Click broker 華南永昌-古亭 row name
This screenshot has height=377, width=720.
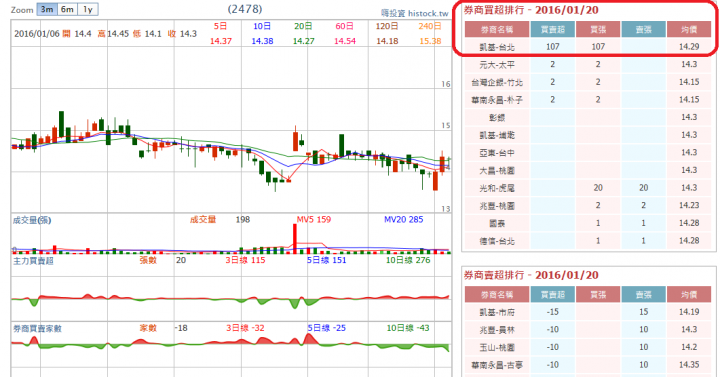497,365
